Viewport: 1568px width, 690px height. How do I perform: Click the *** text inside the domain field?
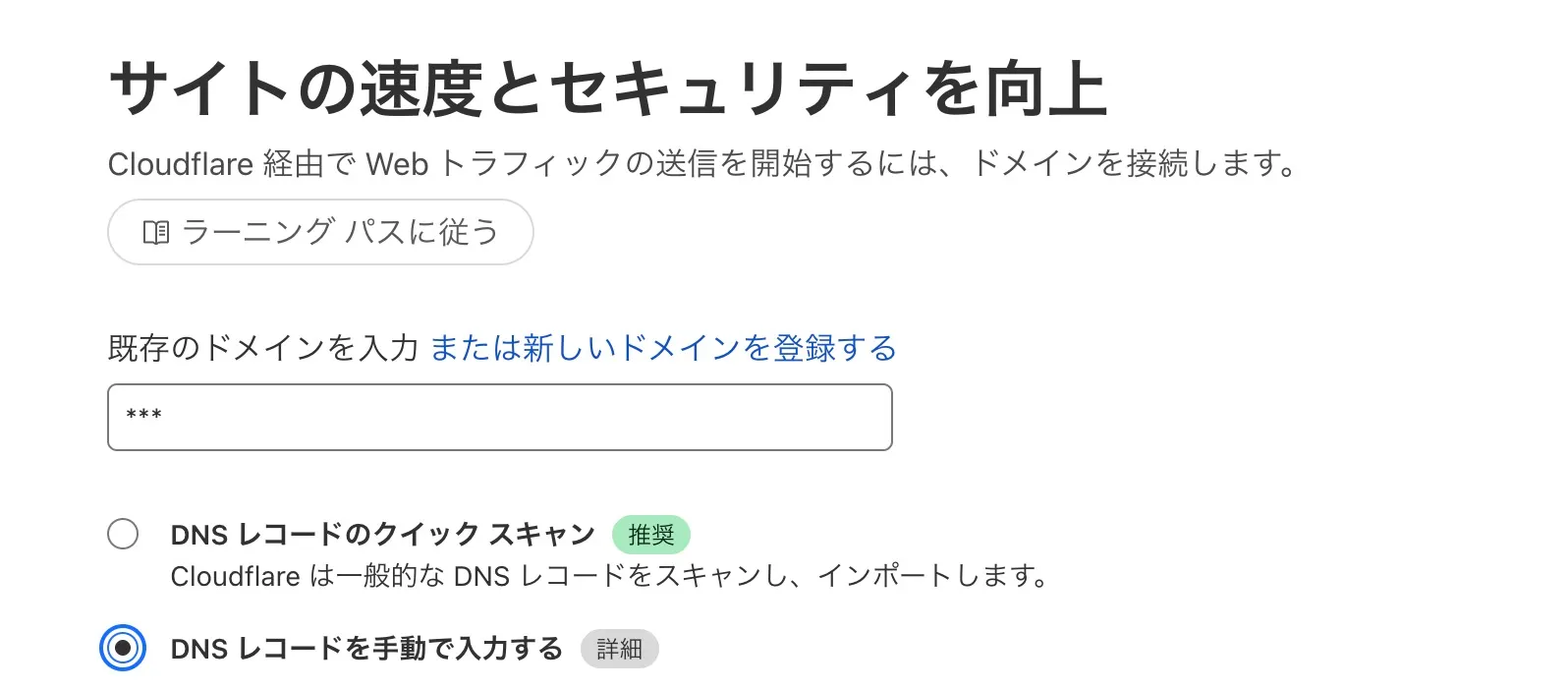pos(143,416)
